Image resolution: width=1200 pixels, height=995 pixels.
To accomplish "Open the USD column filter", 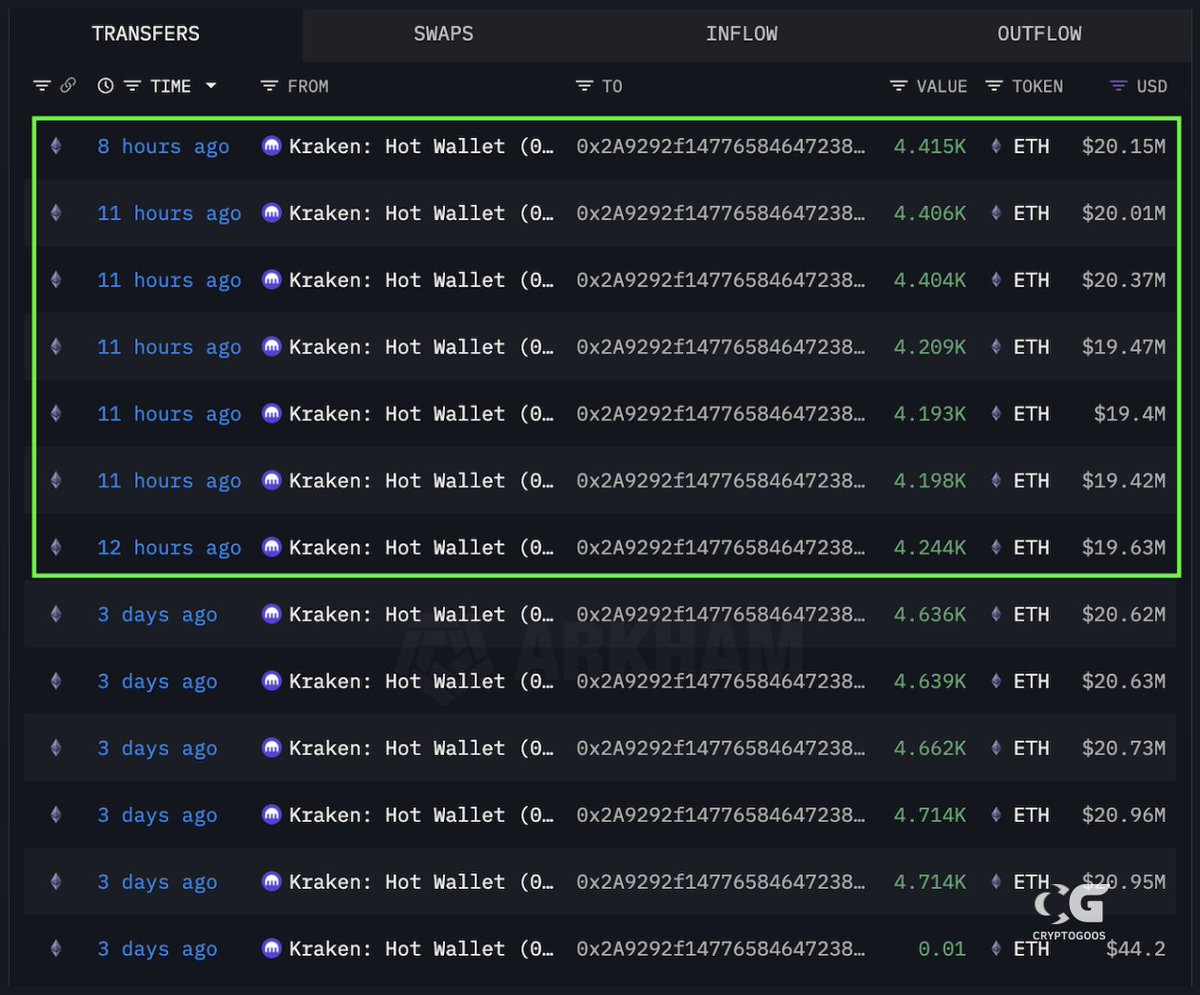I will (x=1119, y=86).
